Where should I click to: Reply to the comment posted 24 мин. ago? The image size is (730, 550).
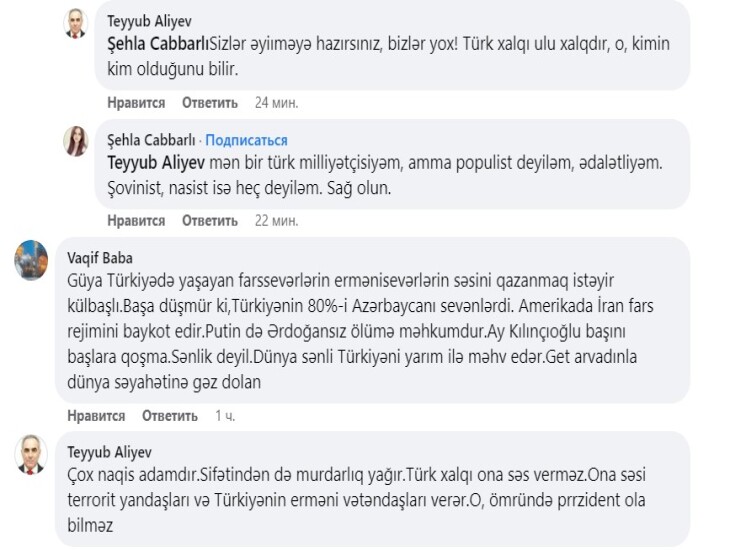[x=209, y=102]
